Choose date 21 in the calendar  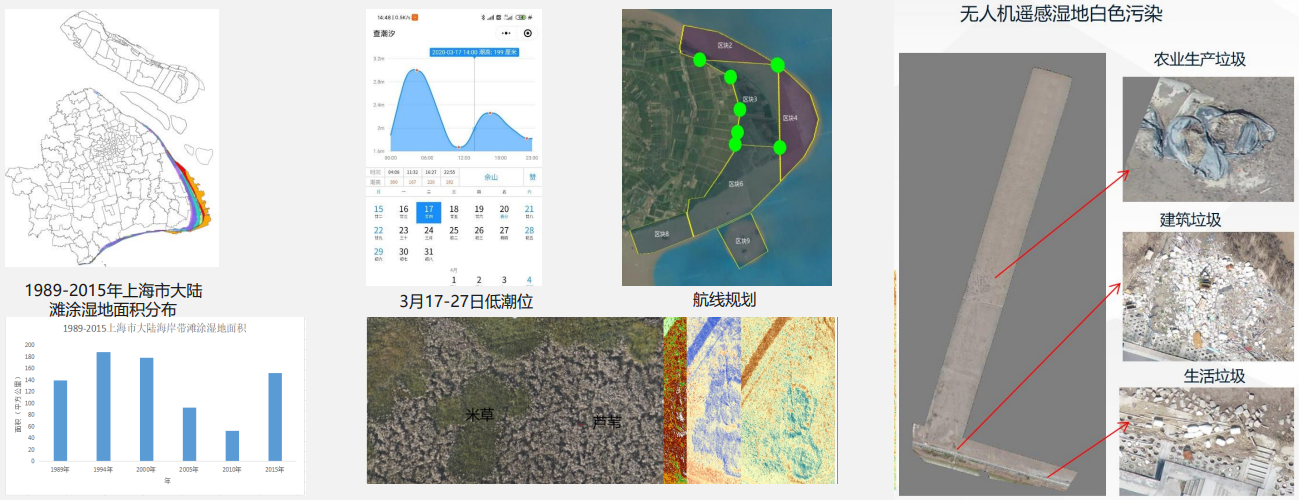pyautogui.click(x=529, y=212)
